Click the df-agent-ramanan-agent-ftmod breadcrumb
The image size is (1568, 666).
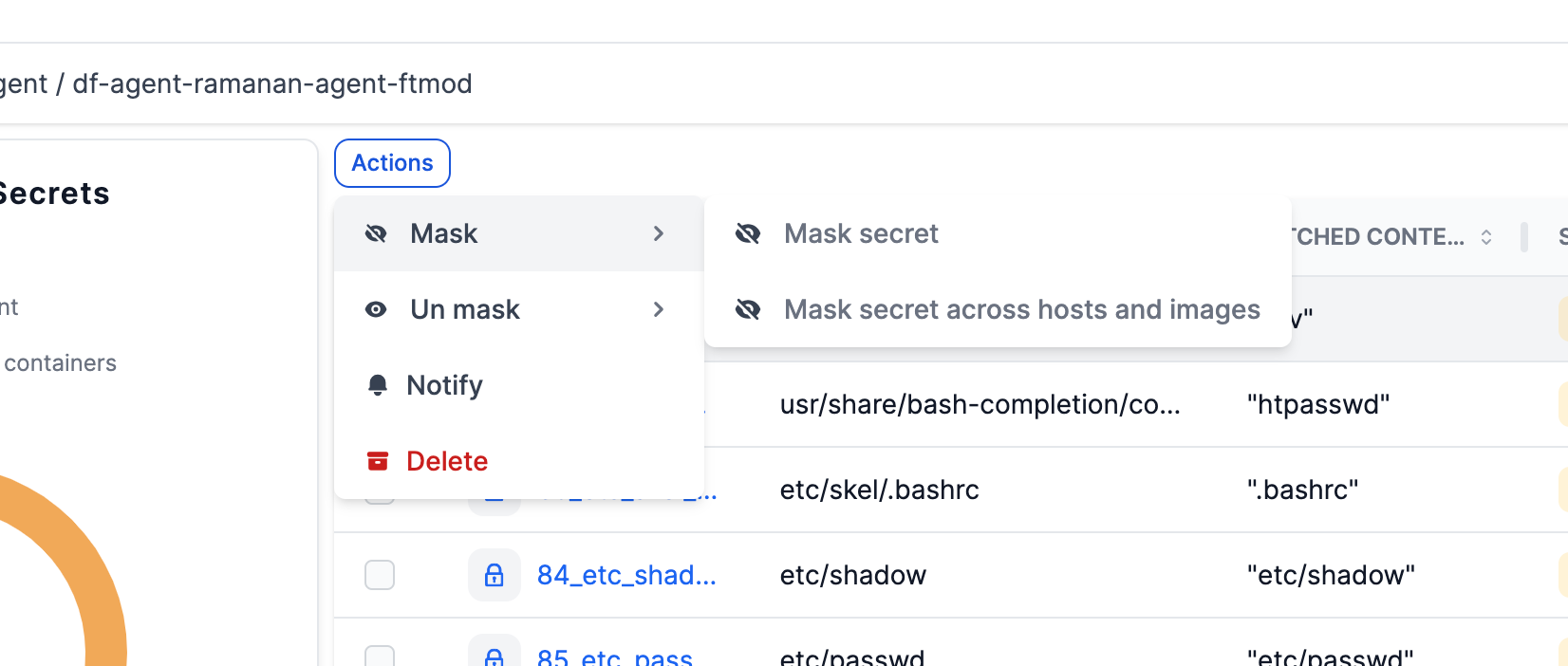coord(274,83)
